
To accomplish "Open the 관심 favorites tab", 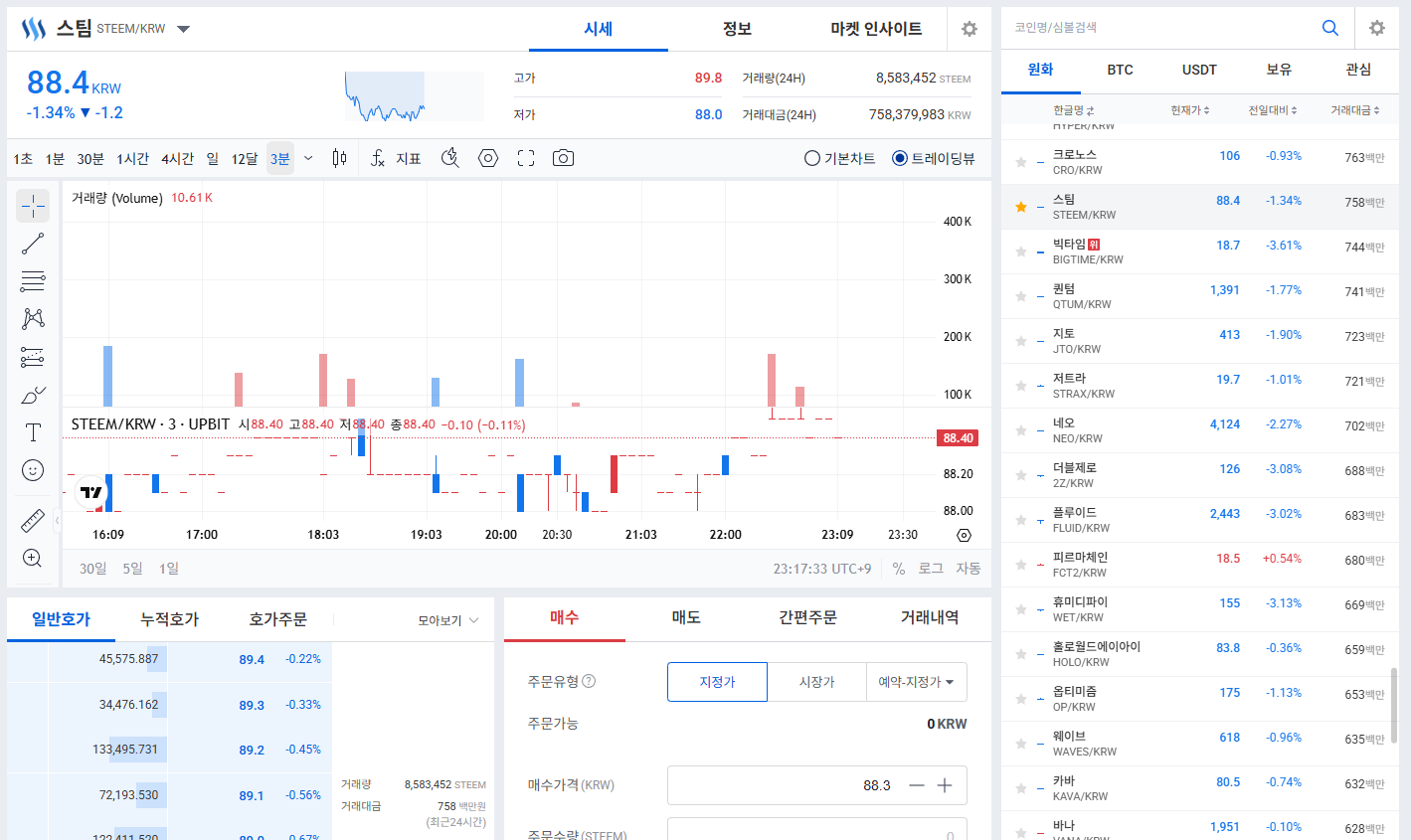I will point(1358,70).
